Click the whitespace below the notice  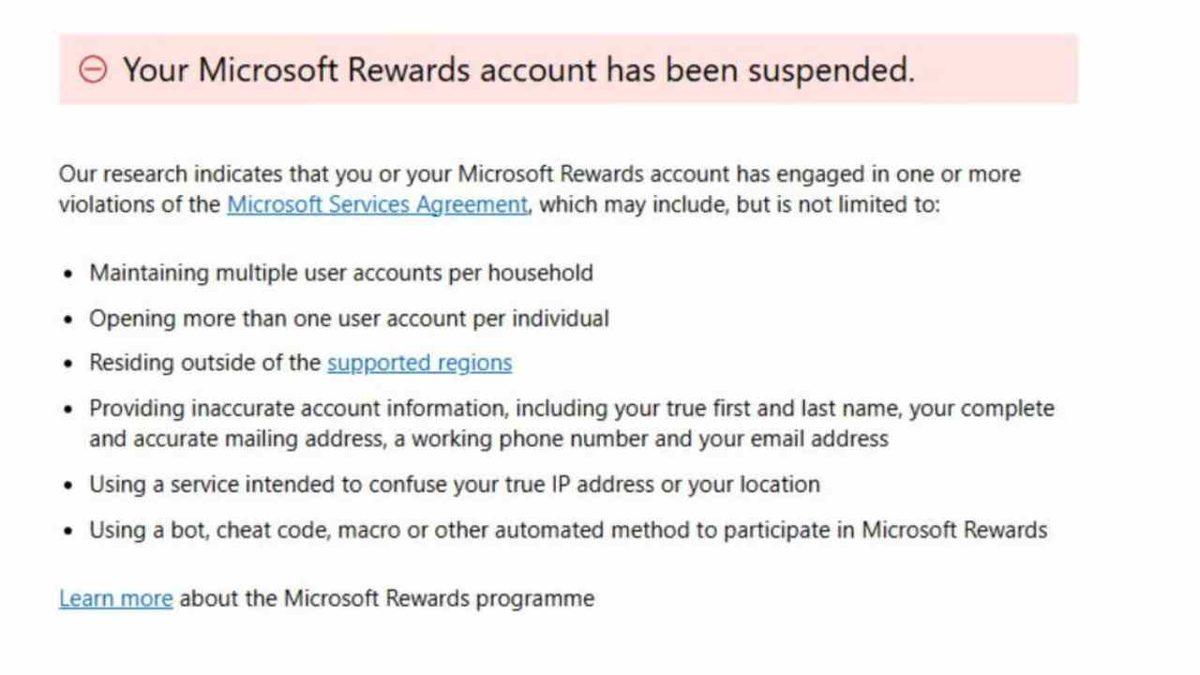tap(600, 650)
